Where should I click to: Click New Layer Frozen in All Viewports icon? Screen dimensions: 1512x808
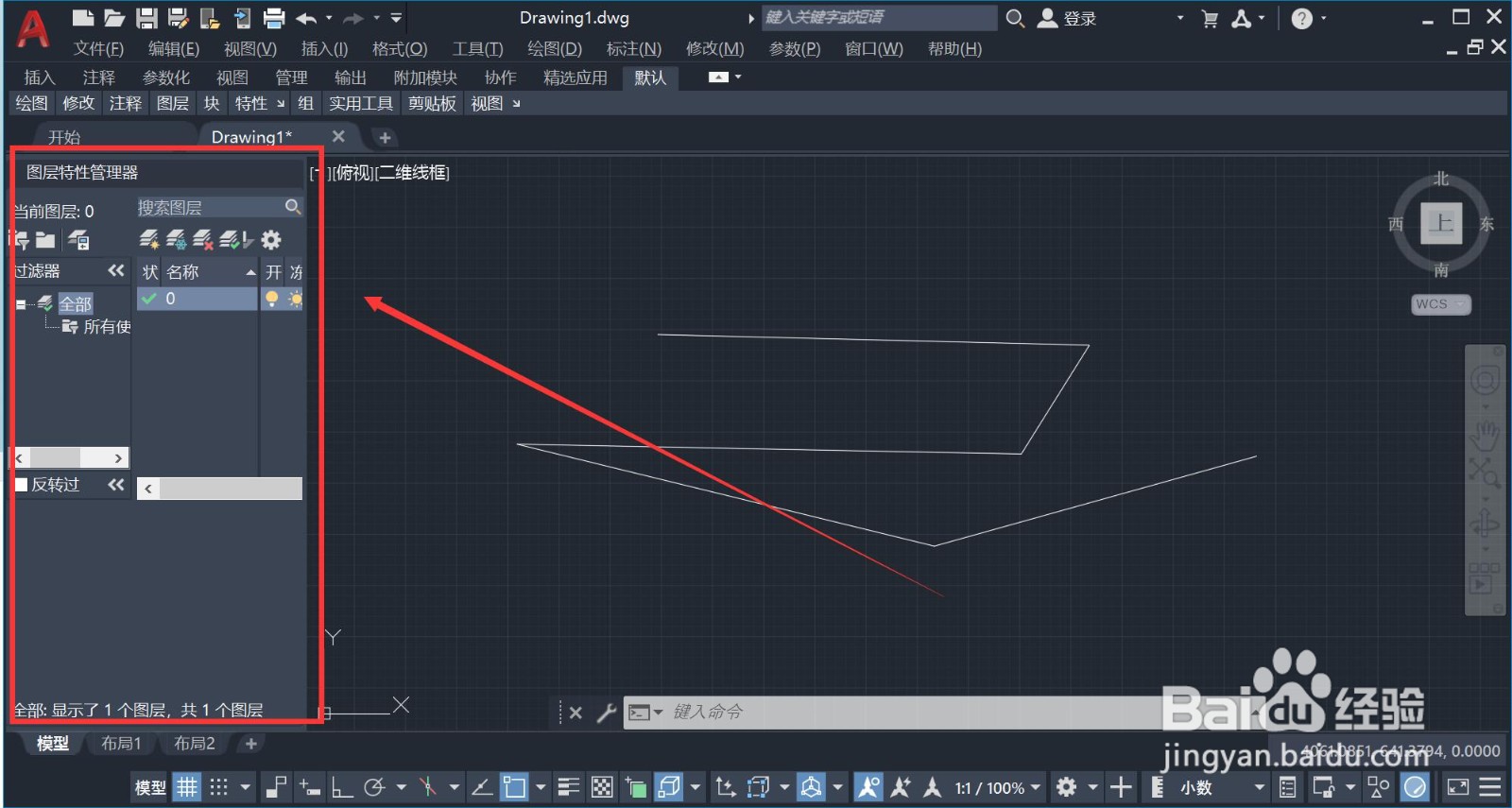pos(176,240)
